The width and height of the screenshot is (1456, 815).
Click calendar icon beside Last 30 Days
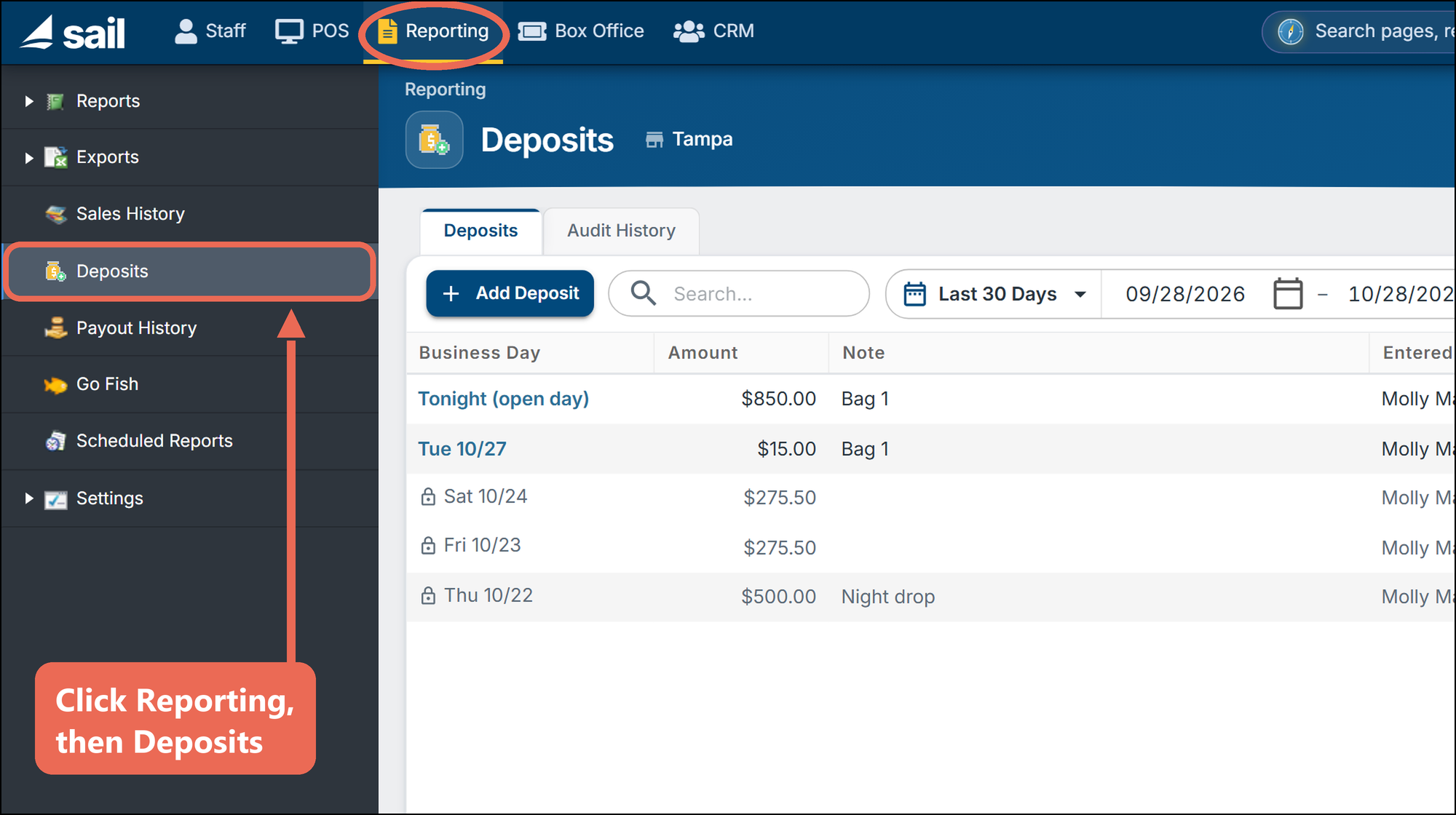[914, 294]
